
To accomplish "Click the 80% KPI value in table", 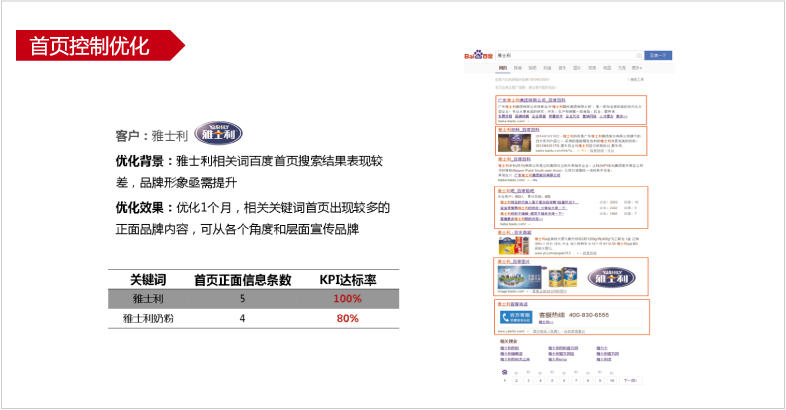I will [x=347, y=319].
